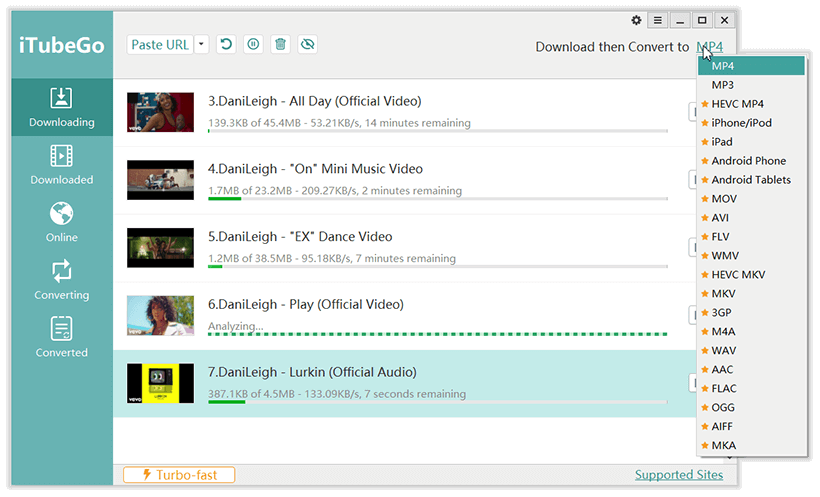Click the trash icon to delete downloads
This screenshot has height=497, width=820.
280,44
